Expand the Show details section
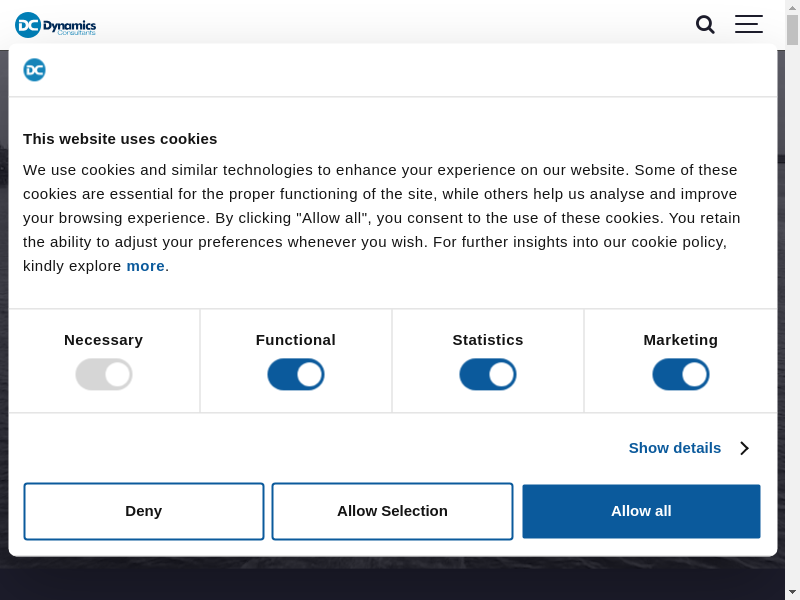 675,448
